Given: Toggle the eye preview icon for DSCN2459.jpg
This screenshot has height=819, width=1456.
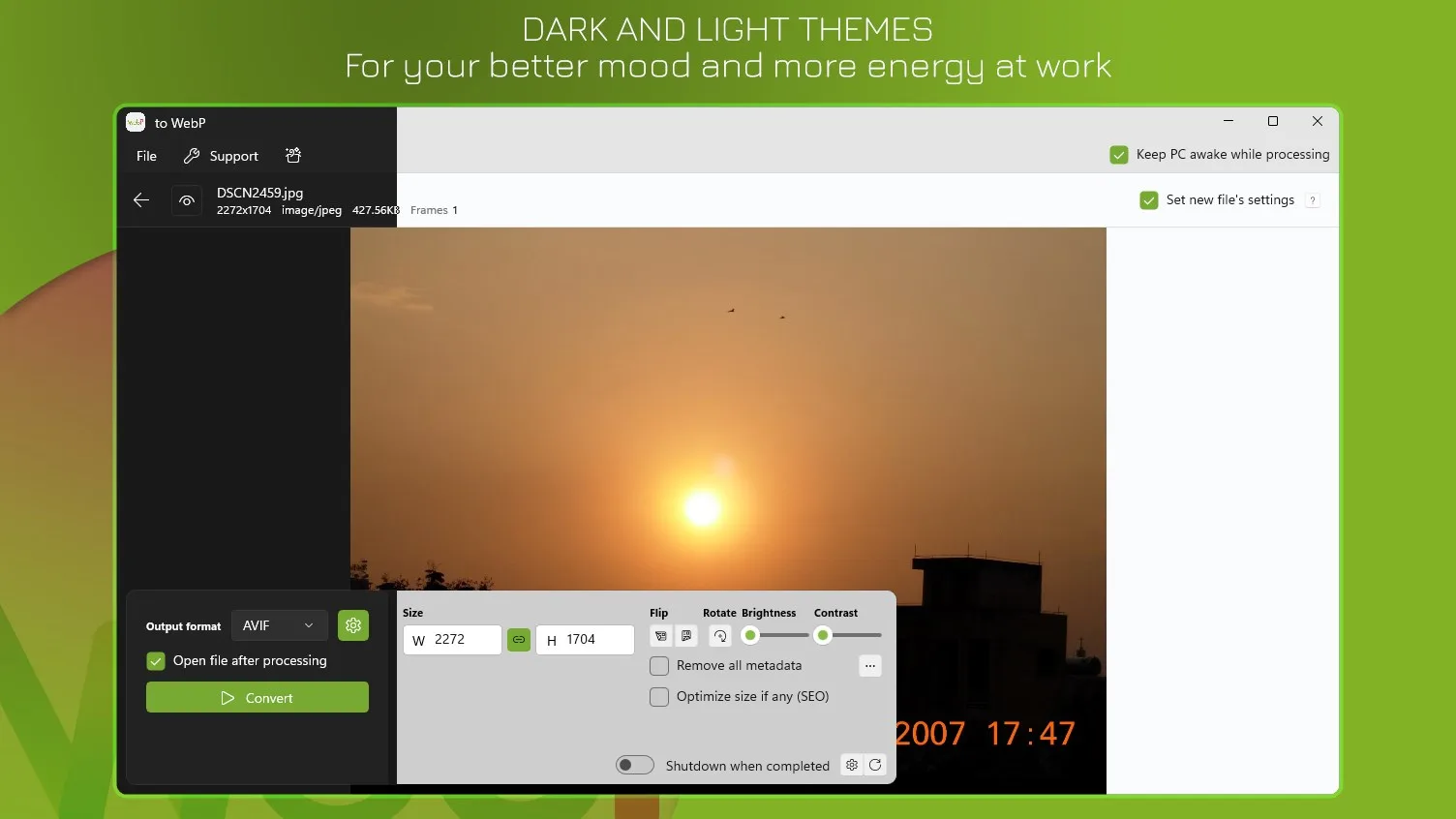Looking at the screenshot, I should (187, 200).
